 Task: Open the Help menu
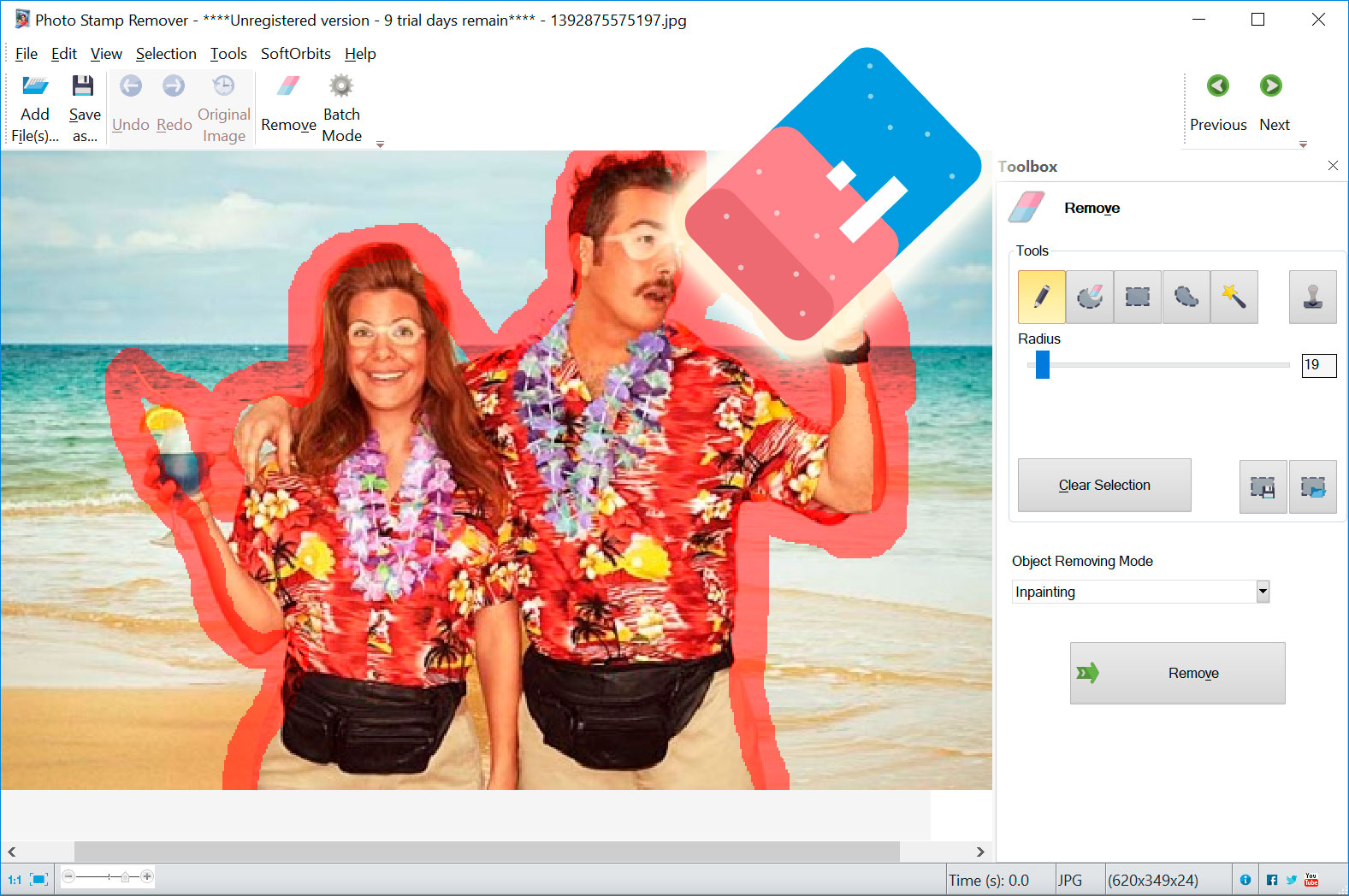click(360, 54)
